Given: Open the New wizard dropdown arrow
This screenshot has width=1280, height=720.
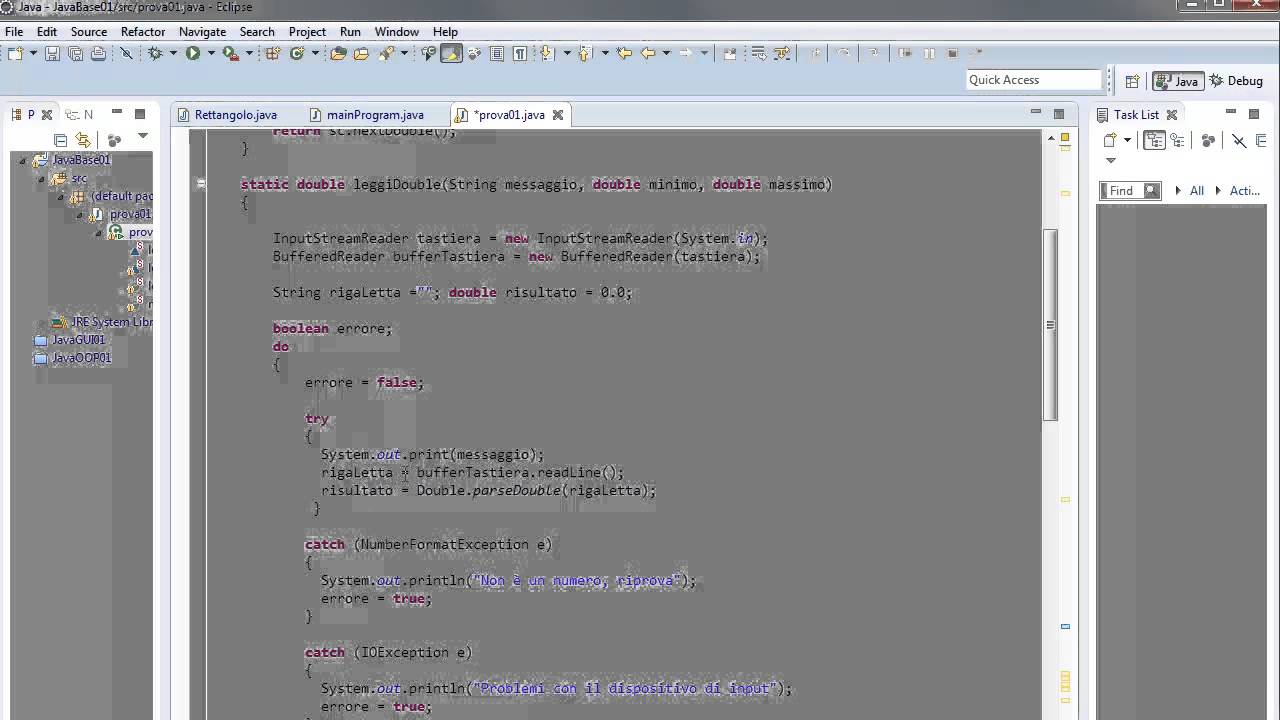Looking at the screenshot, I should (x=33, y=53).
